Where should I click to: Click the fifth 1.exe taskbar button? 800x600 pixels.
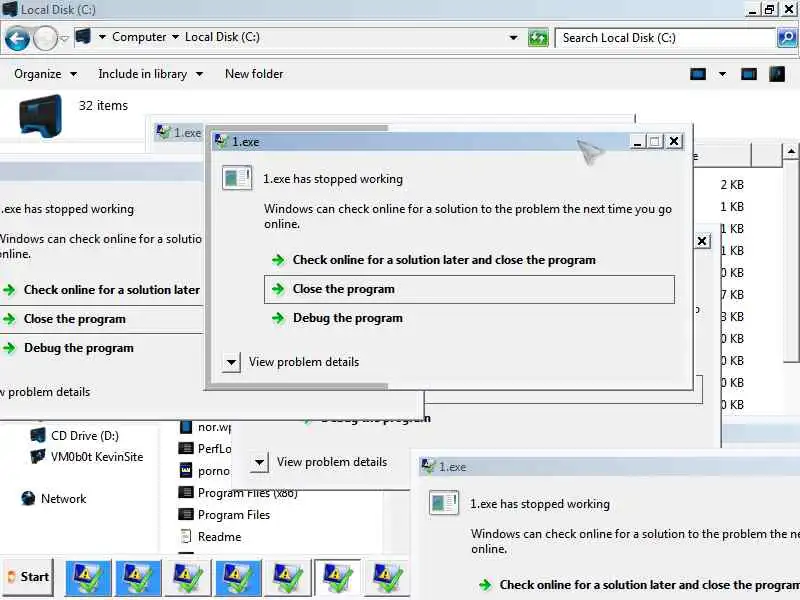(x=288, y=578)
